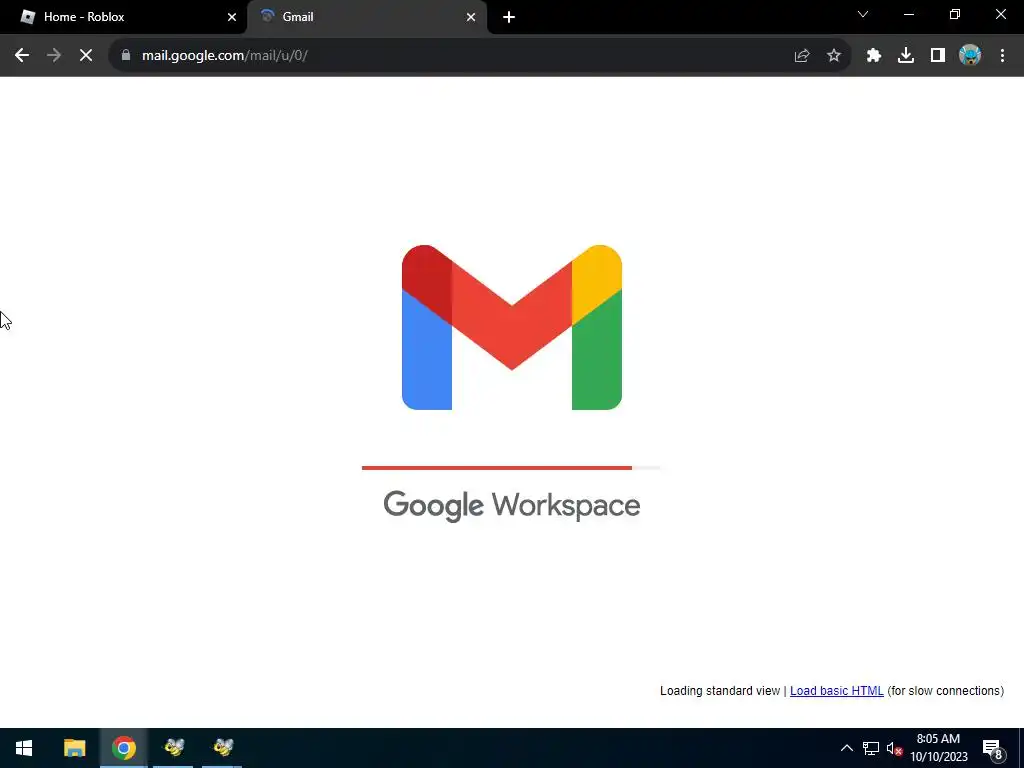Image resolution: width=1024 pixels, height=768 pixels.
Task: View site information via the lock icon
Action: (126, 56)
